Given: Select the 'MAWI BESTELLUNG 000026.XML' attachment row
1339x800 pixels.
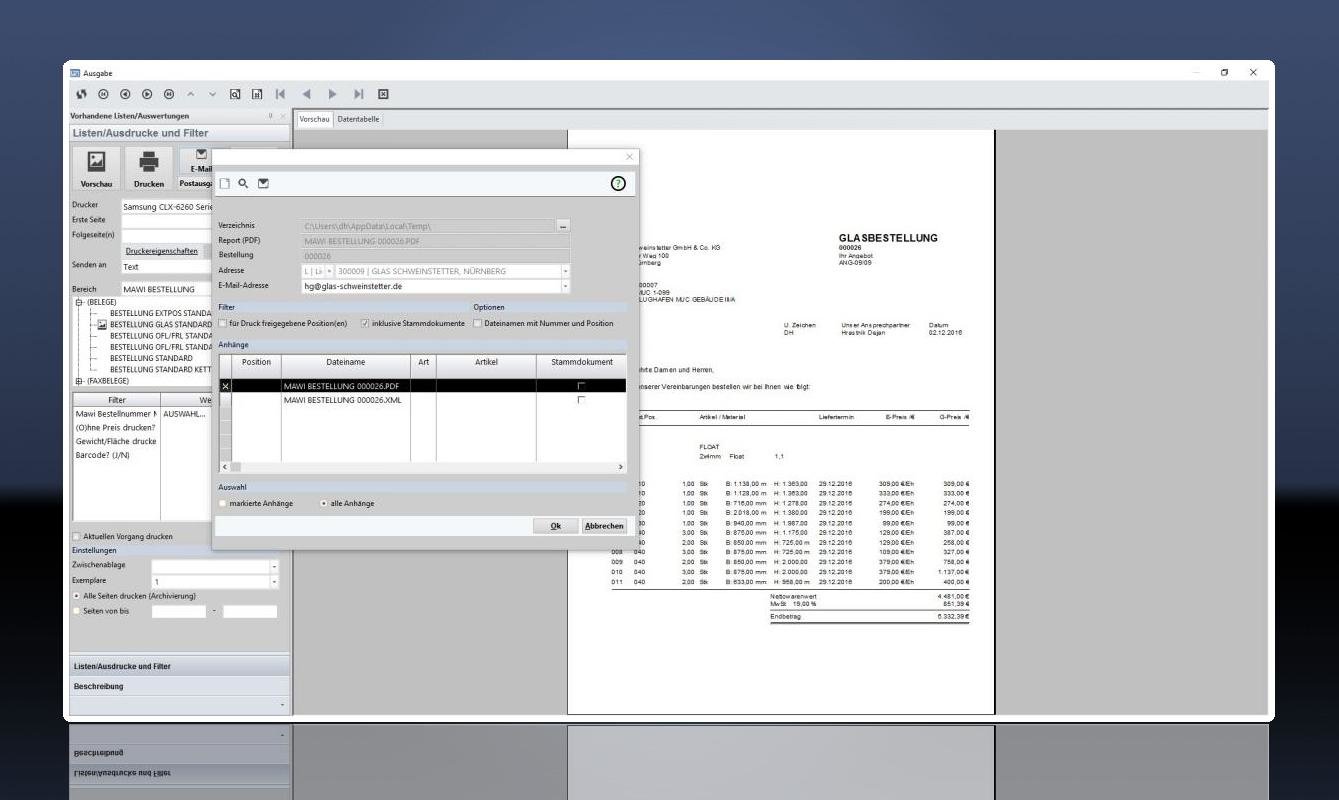Looking at the screenshot, I should click(423, 400).
